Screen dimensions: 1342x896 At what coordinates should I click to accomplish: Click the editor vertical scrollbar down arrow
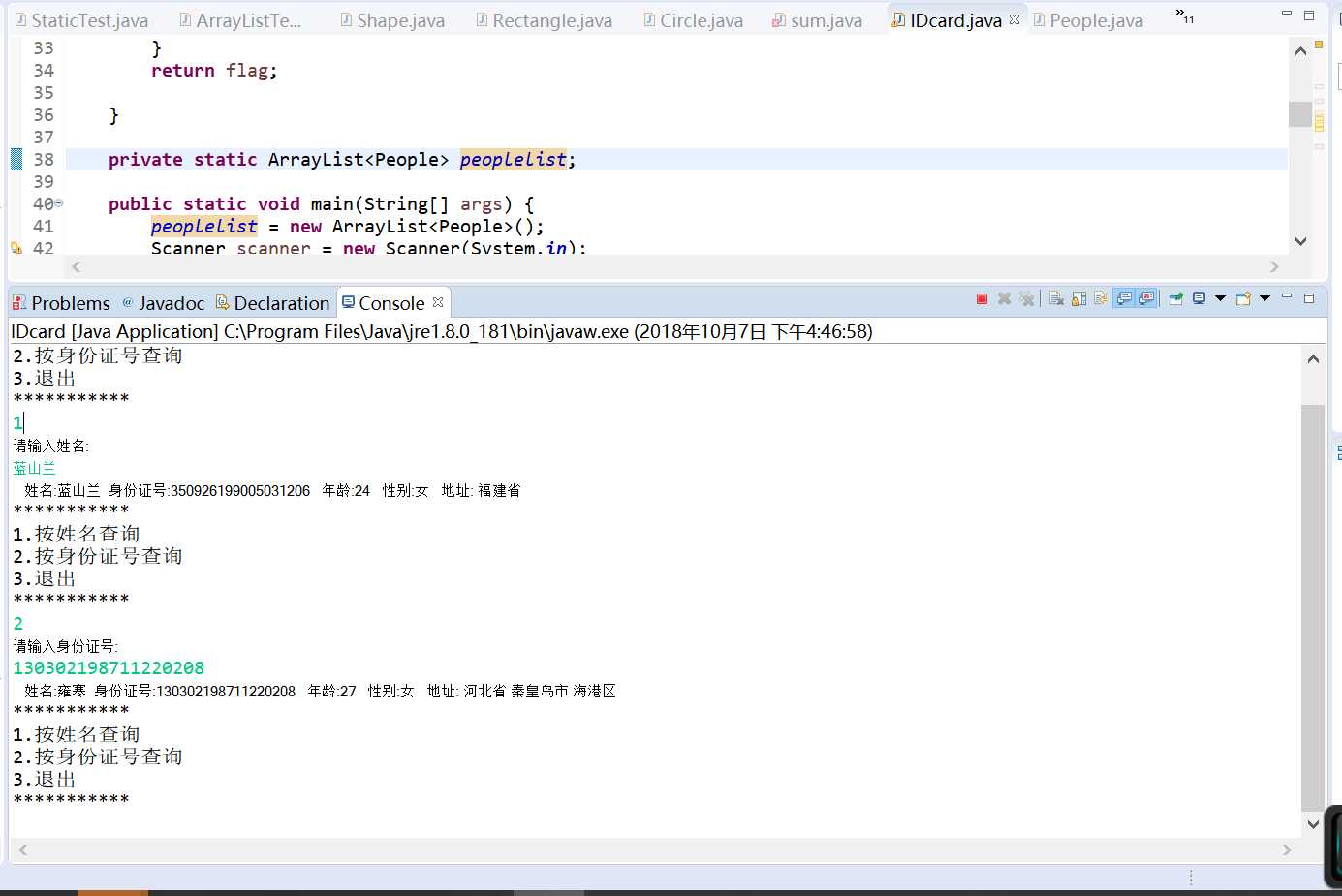pos(1300,241)
